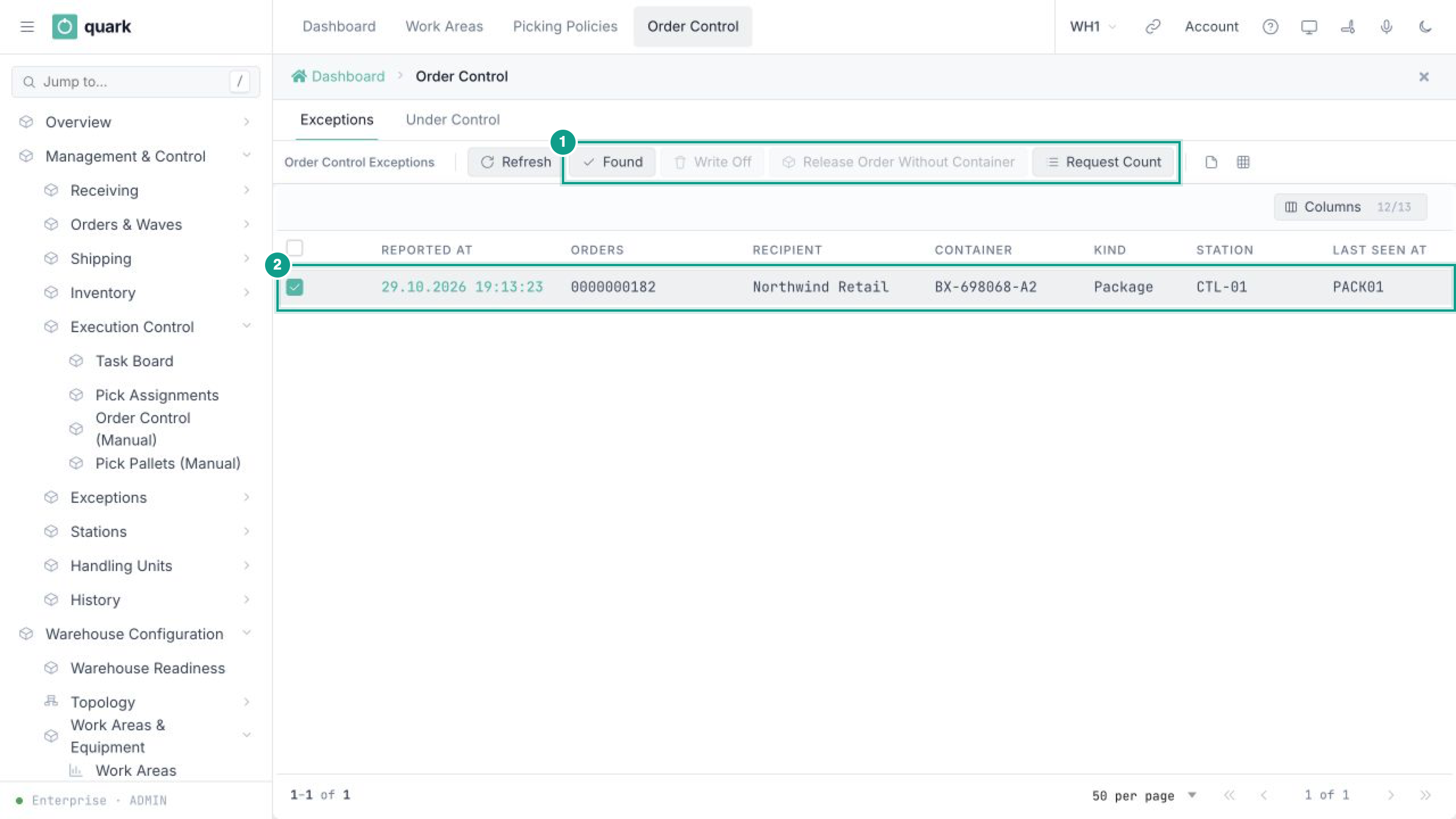Click the document export icon in toolbar
This screenshot has height=819, width=1456.
(x=1211, y=162)
